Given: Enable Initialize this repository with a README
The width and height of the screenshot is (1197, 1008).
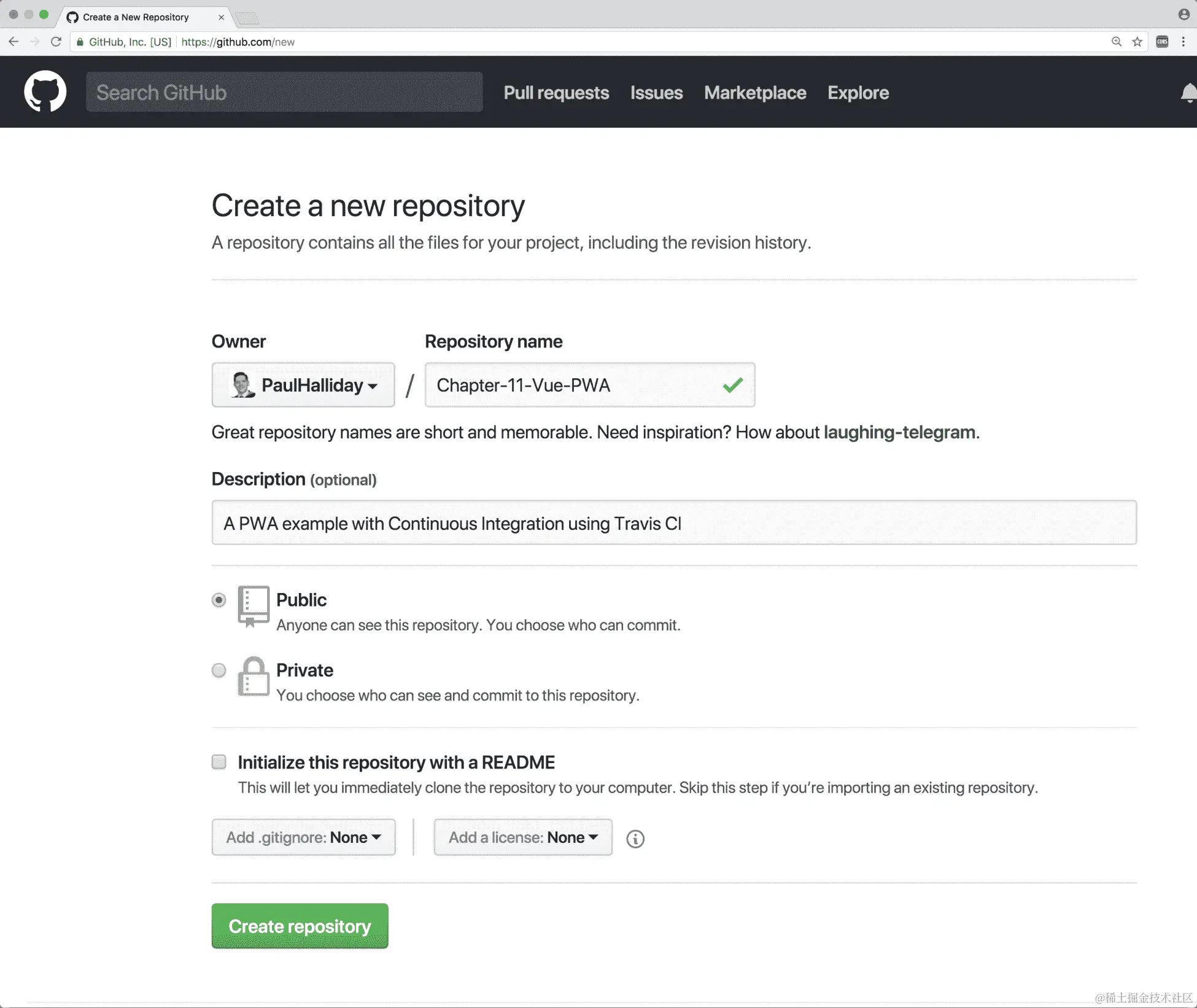Looking at the screenshot, I should (x=219, y=762).
